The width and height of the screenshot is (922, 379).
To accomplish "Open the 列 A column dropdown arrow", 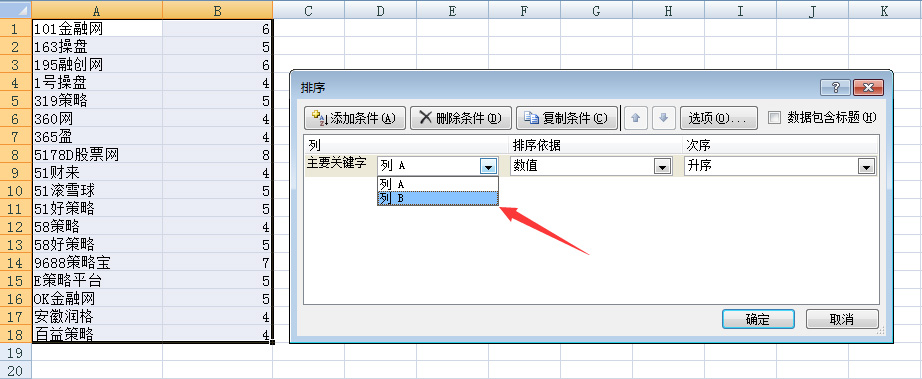I will pyautogui.click(x=489, y=166).
